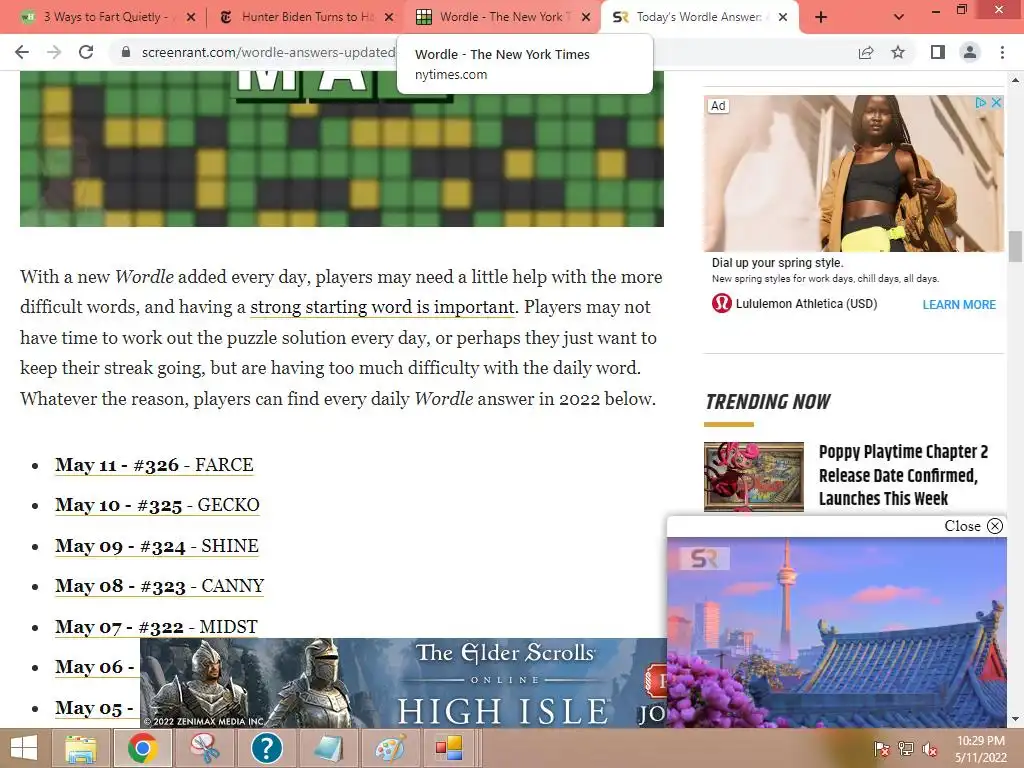Open the Elder Scrolls High Isle banner ad
This screenshot has width=1024, height=768.
pos(403,682)
